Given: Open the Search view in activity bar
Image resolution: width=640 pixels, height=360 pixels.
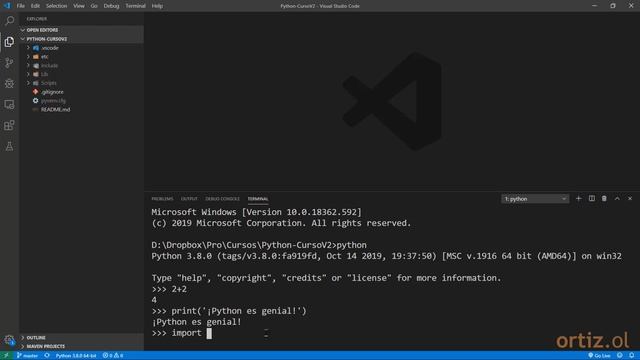Looking at the screenshot, I should point(9,20).
